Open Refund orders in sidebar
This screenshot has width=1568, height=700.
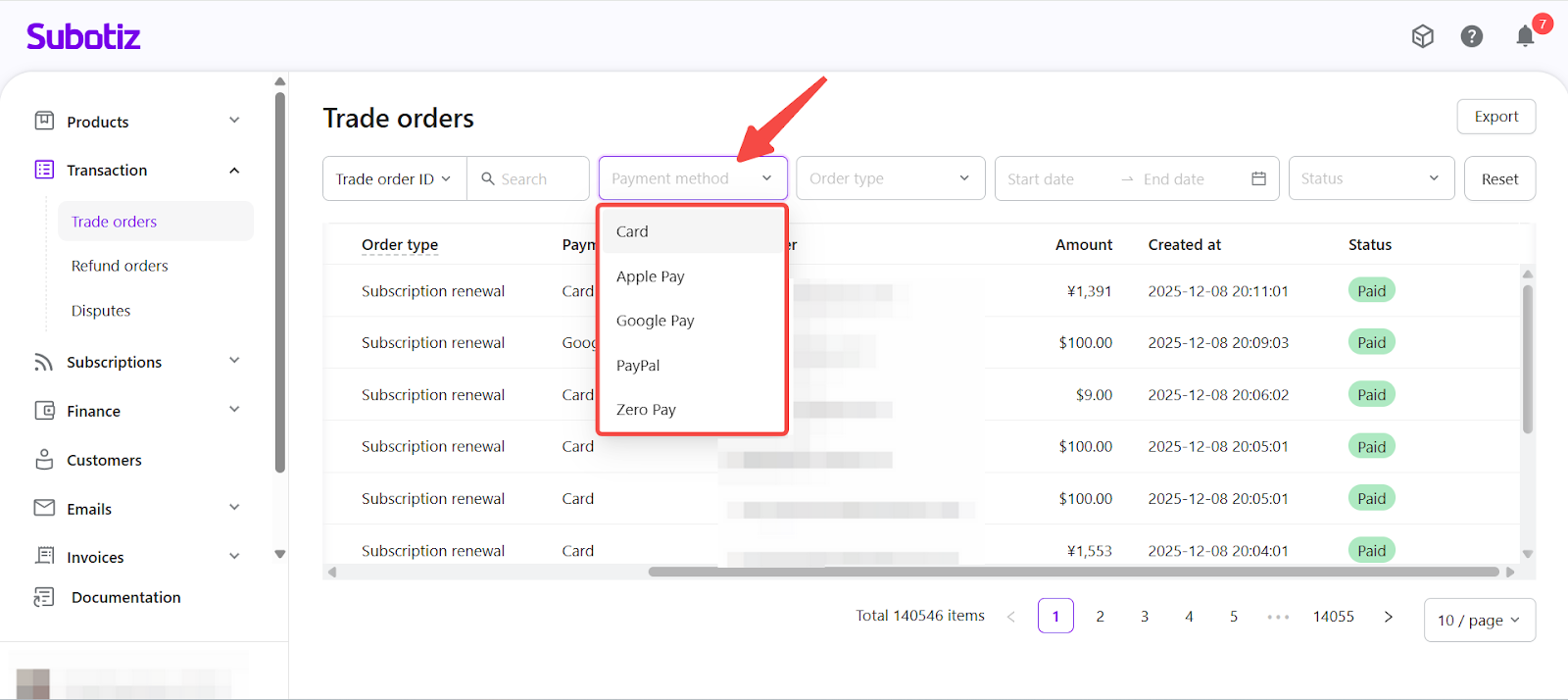(x=120, y=266)
